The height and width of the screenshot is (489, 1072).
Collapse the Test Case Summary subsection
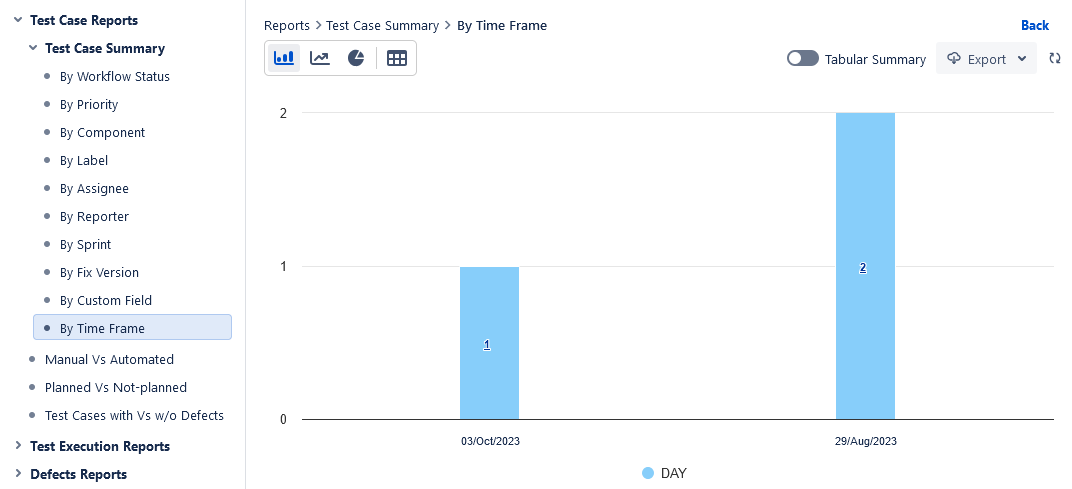[x=33, y=48]
